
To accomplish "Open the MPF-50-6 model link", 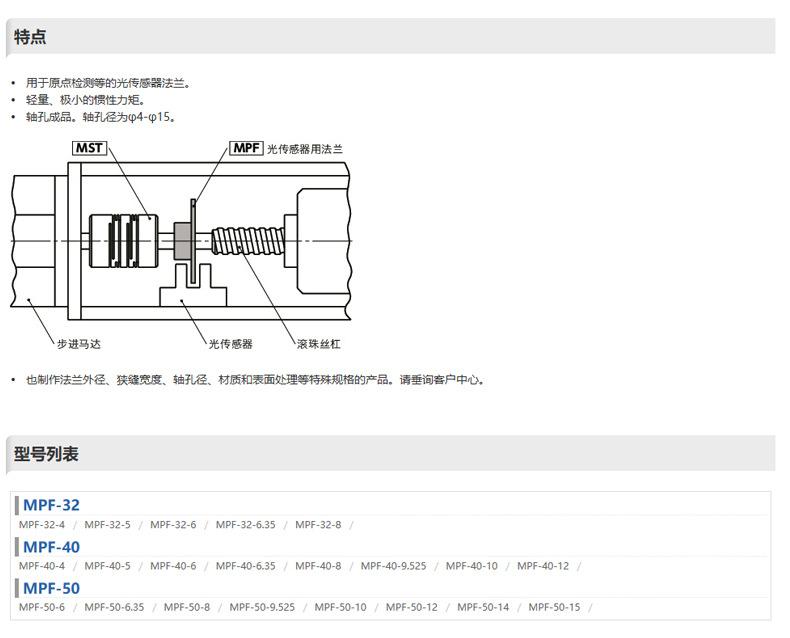I will [x=42, y=607].
